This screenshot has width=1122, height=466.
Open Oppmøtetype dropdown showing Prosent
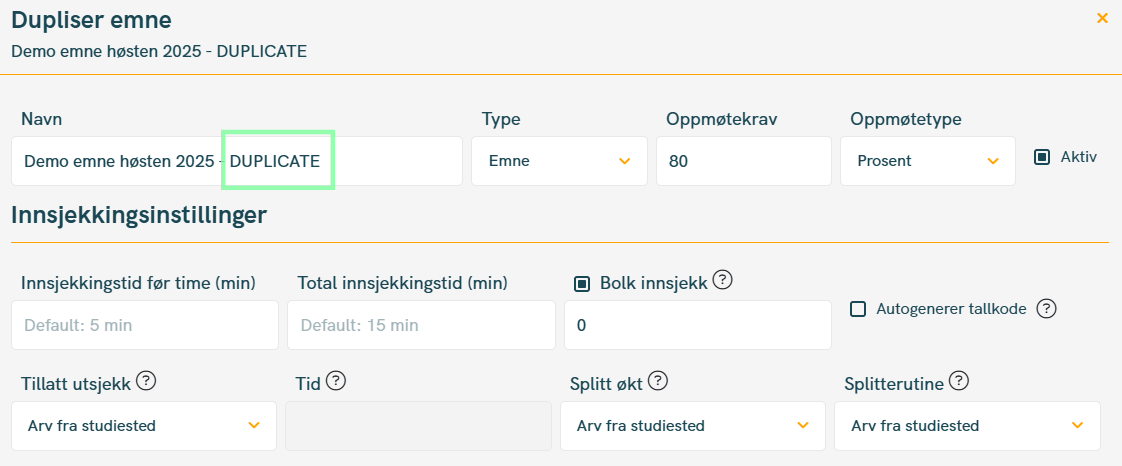927,161
